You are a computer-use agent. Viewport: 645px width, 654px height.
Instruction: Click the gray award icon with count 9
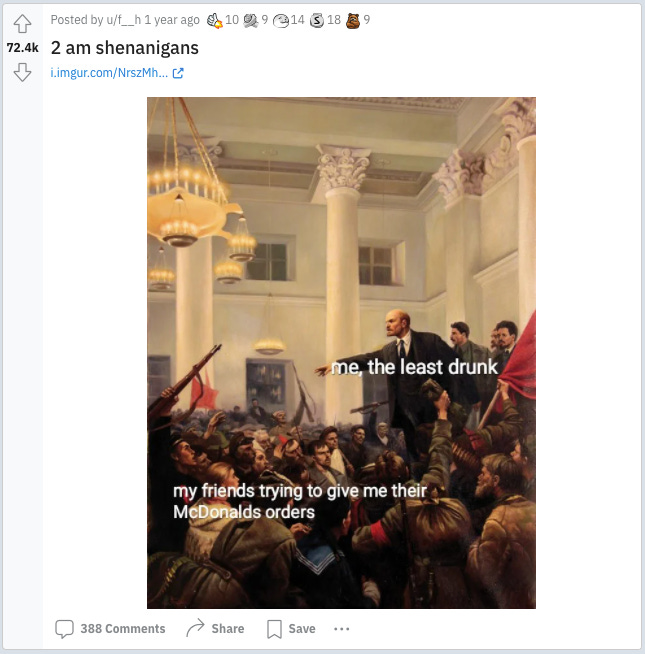click(251, 20)
